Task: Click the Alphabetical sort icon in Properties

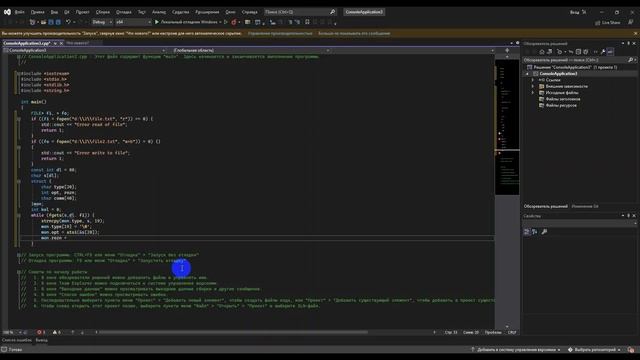Action: [534, 232]
